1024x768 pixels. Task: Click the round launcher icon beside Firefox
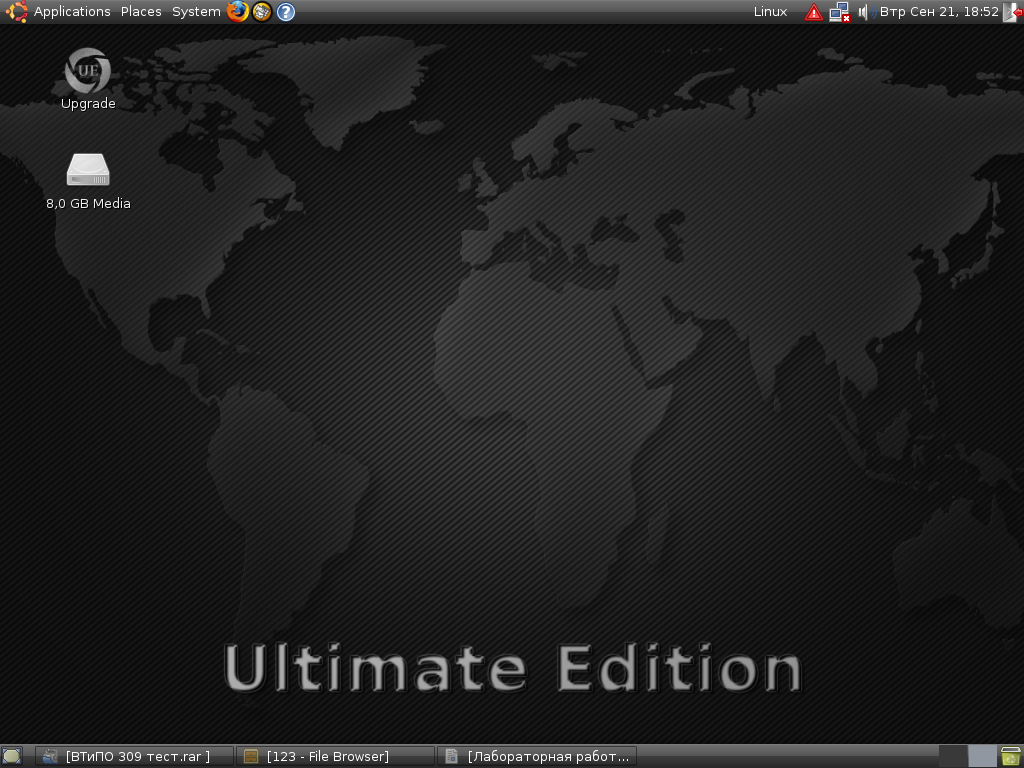tap(261, 12)
